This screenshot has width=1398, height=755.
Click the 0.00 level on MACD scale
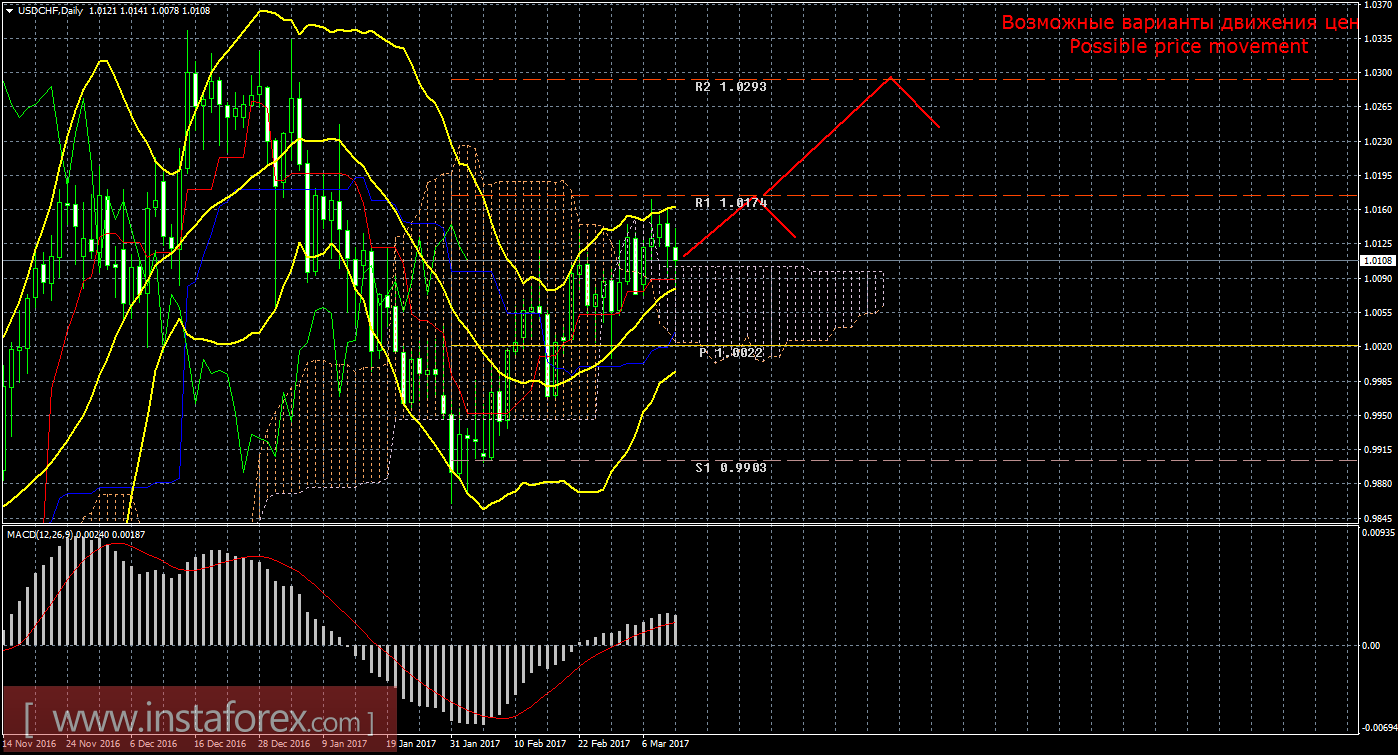click(x=1370, y=645)
